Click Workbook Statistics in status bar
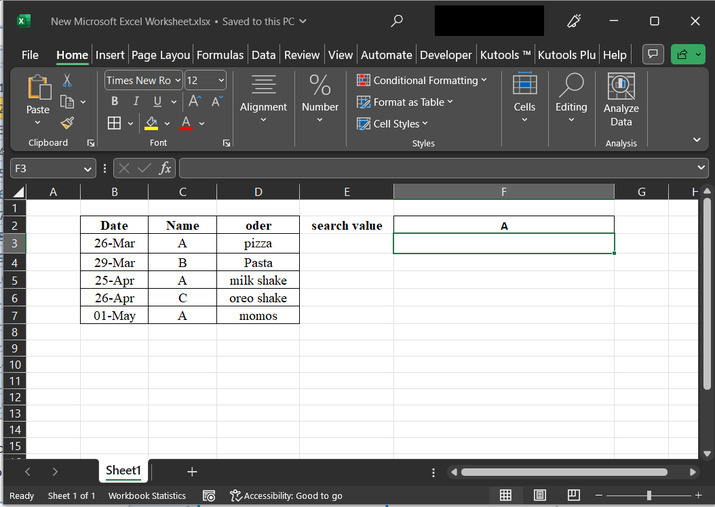The height and width of the screenshot is (507, 715). tap(147, 495)
